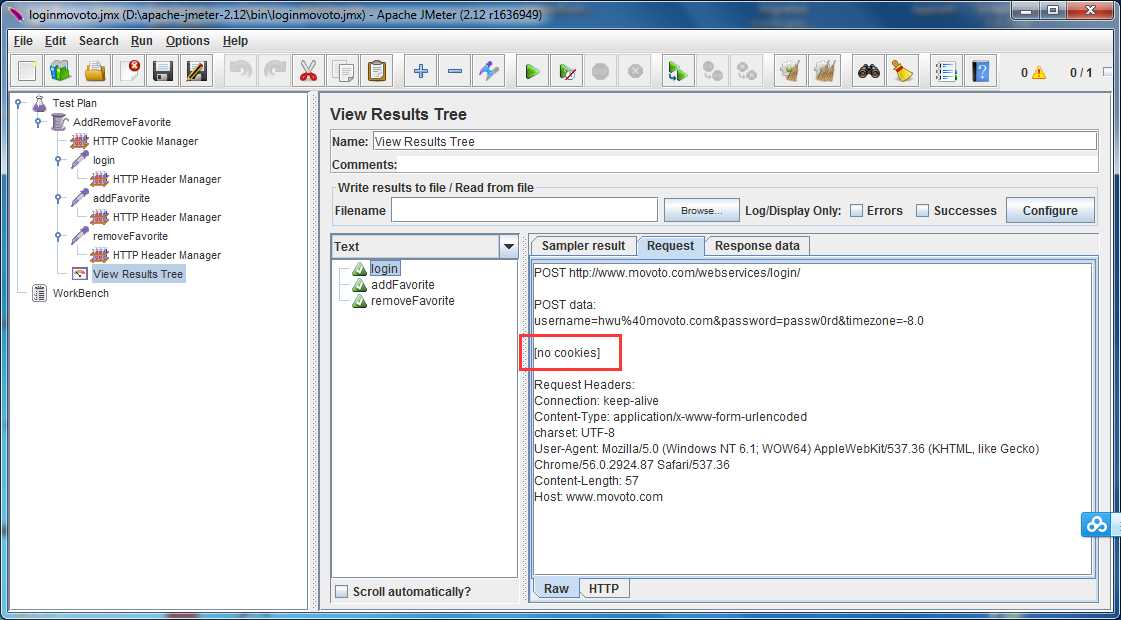Click the Remote Shutdown All icon
Viewport: 1121px width, 620px height.
point(746,71)
